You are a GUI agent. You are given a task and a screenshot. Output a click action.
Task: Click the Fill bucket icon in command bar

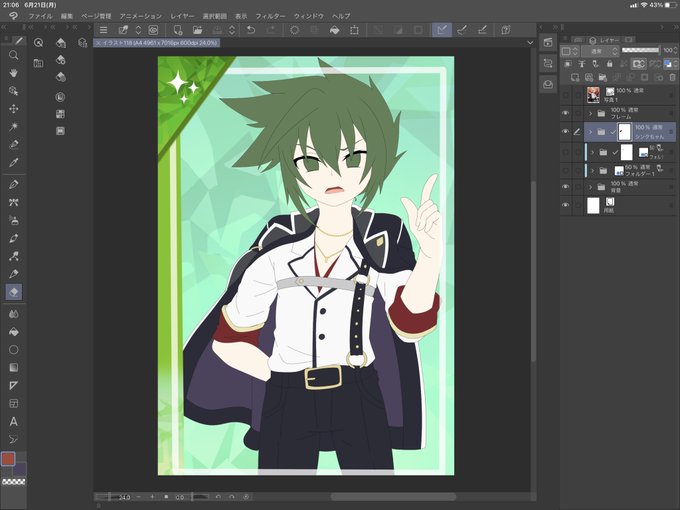[x=334, y=30]
